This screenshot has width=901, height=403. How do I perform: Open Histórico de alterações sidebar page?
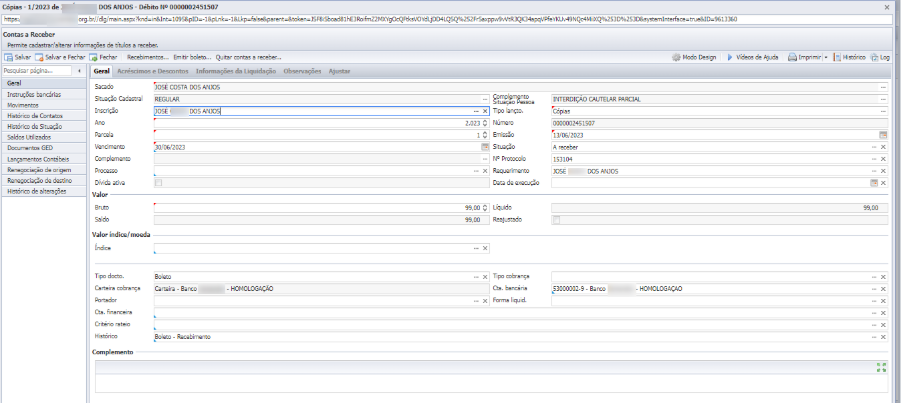44,191
